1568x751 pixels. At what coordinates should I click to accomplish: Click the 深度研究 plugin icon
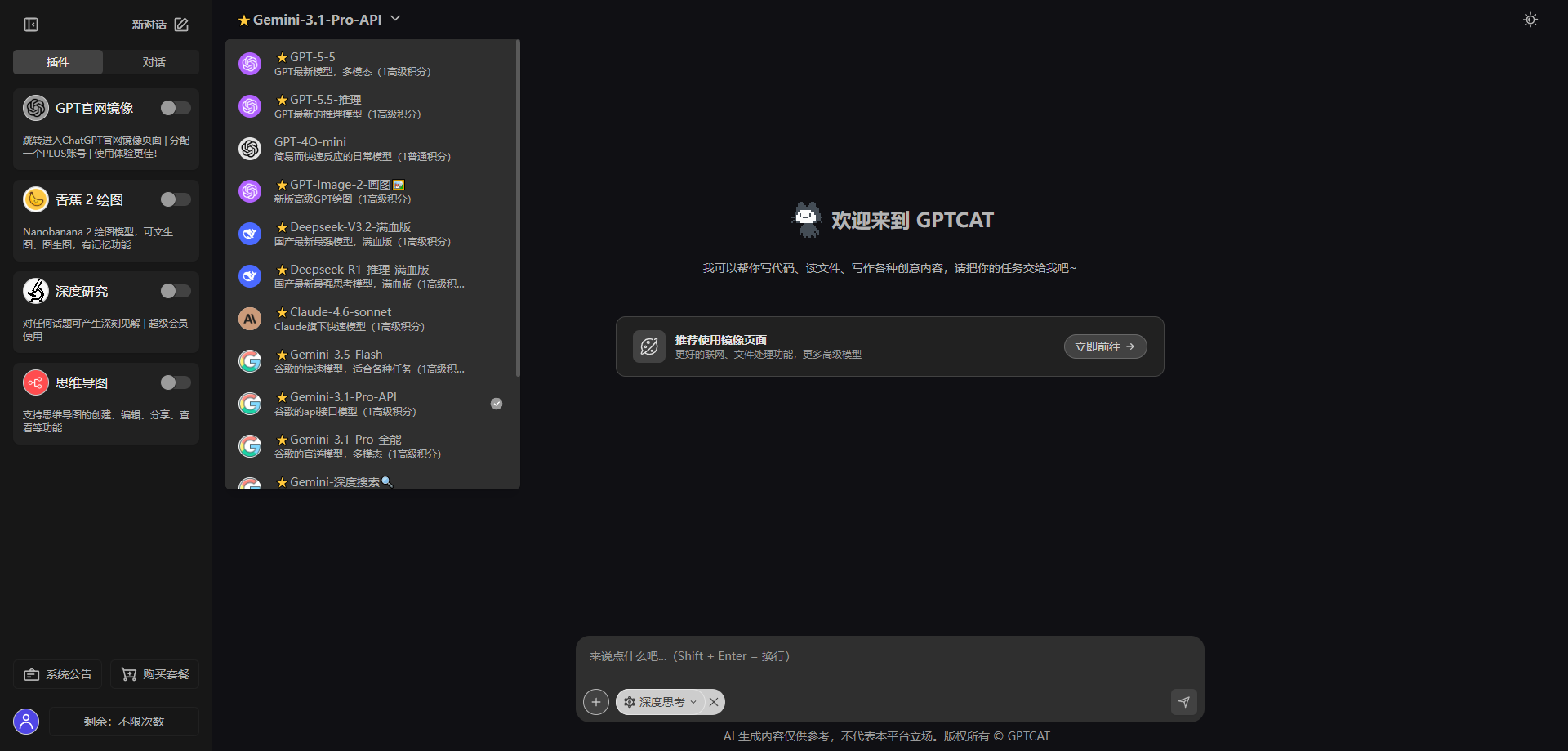click(x=36, y=291)
